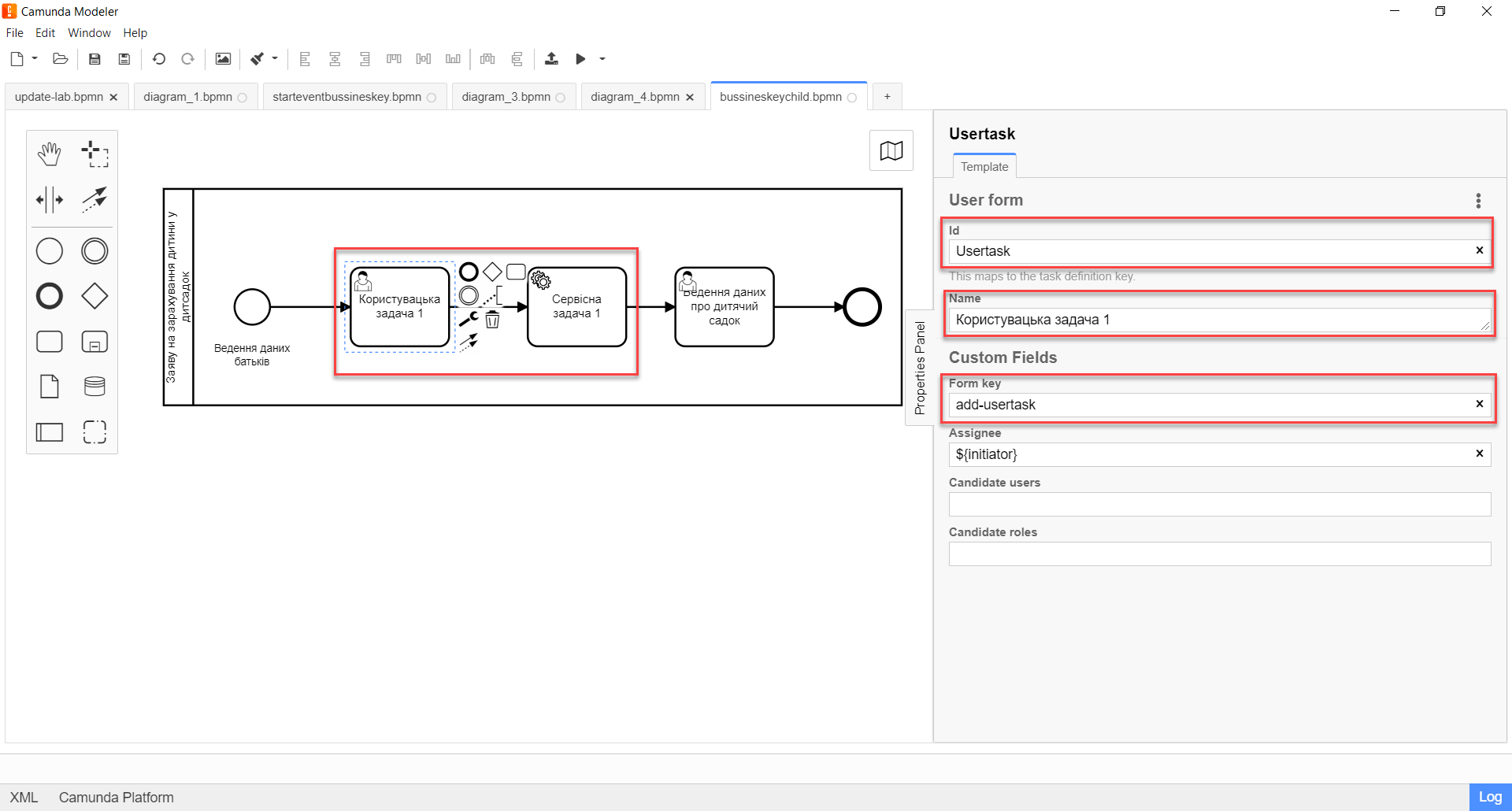Create a data object reference
Viewport: 1512px width, 811px height.
pyautogui.click(x=50, y=387)
